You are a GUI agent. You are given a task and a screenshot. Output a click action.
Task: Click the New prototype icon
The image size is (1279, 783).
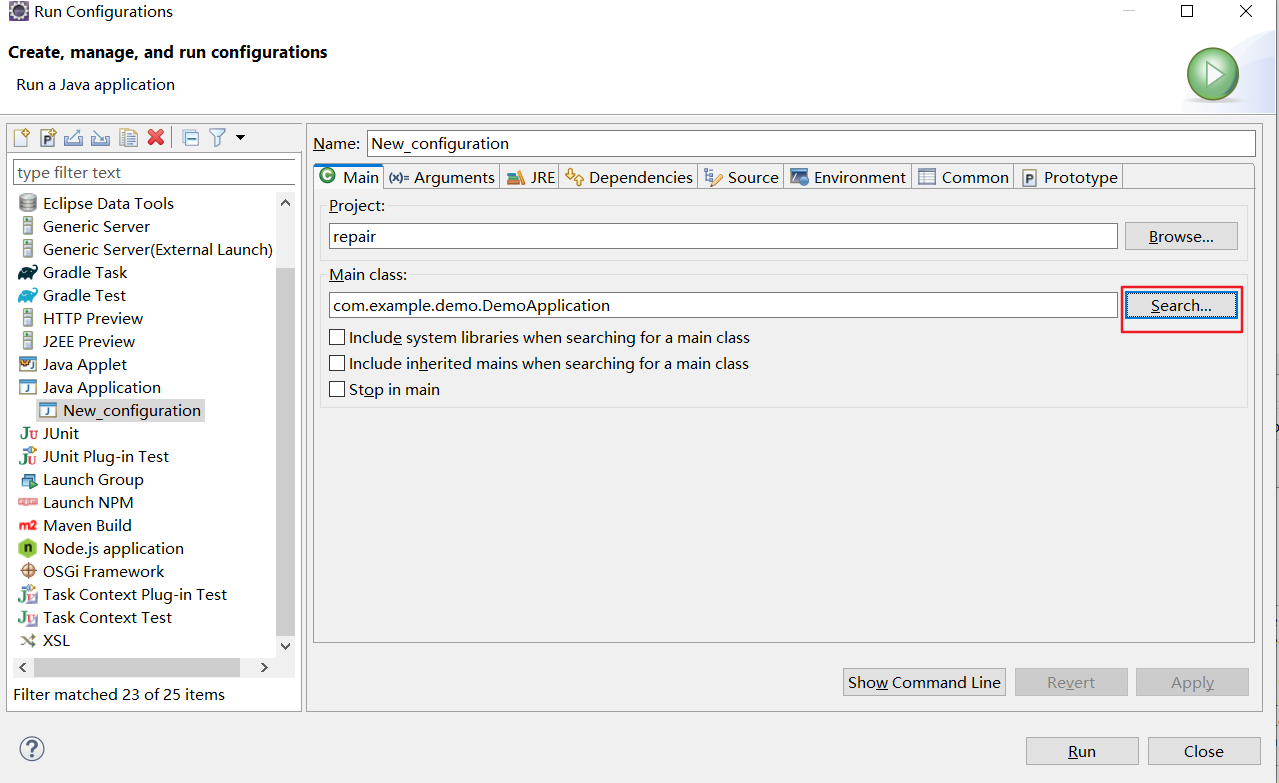click(x=48, y=137)
